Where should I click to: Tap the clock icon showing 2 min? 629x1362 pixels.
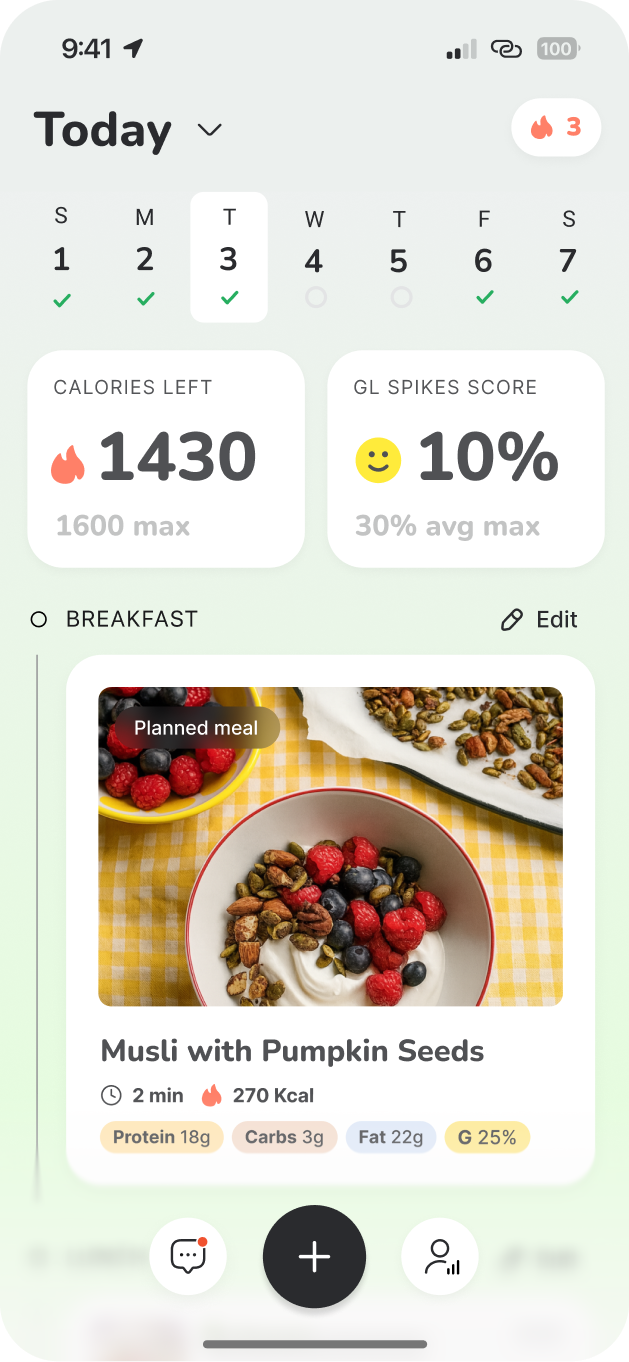click(x=110, y=1094)
